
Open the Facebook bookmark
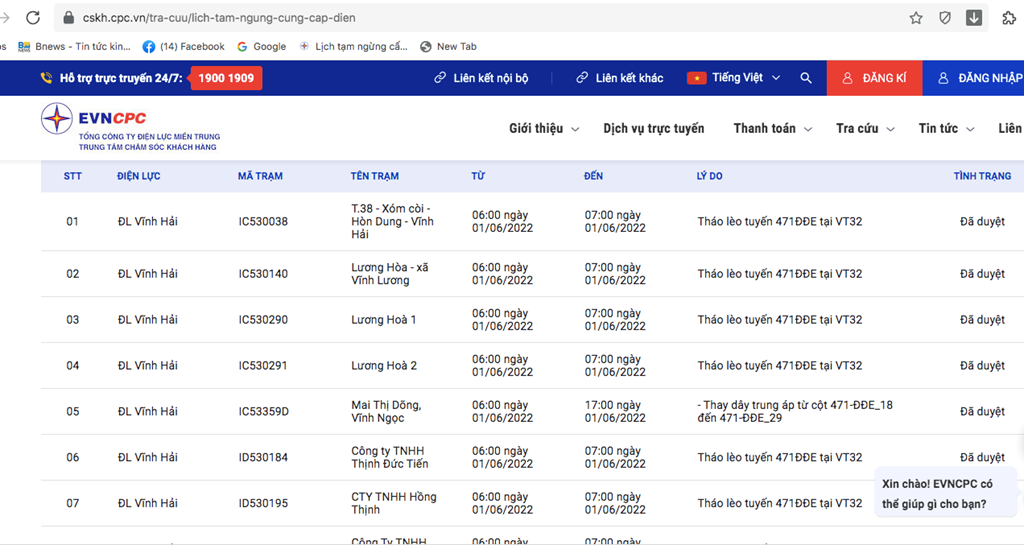tap(184, 46)
